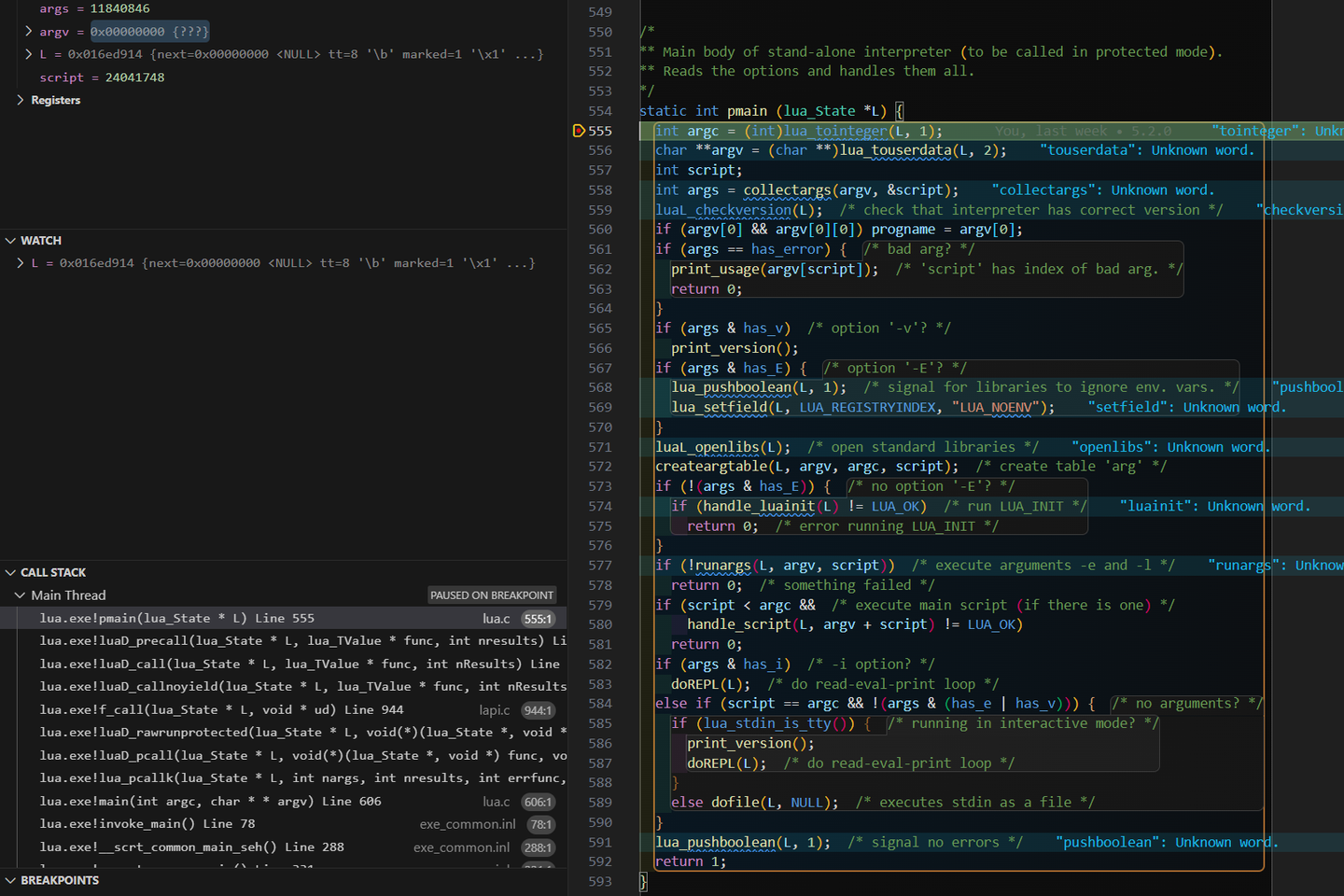
Task: Click print_usage on line 562
Action: click(x=715, y=270)
